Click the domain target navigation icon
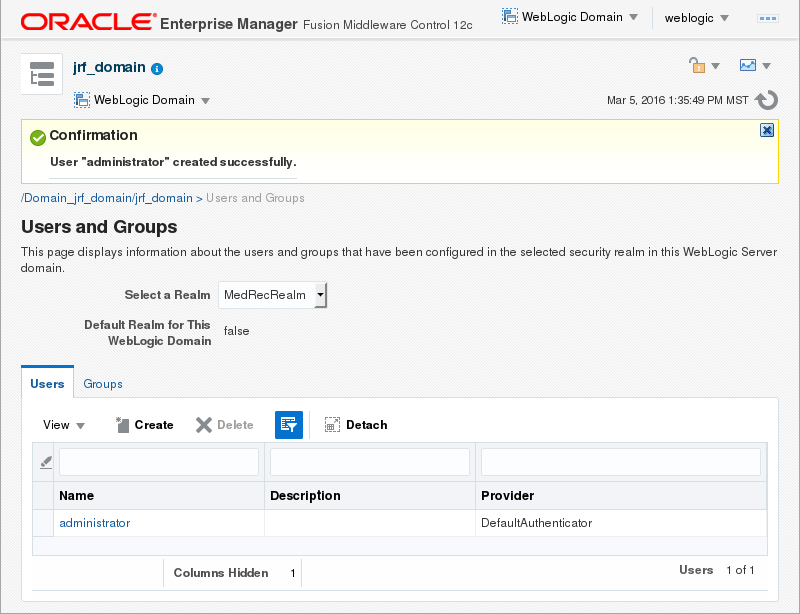Screen dimensions: 800x614 42,73
